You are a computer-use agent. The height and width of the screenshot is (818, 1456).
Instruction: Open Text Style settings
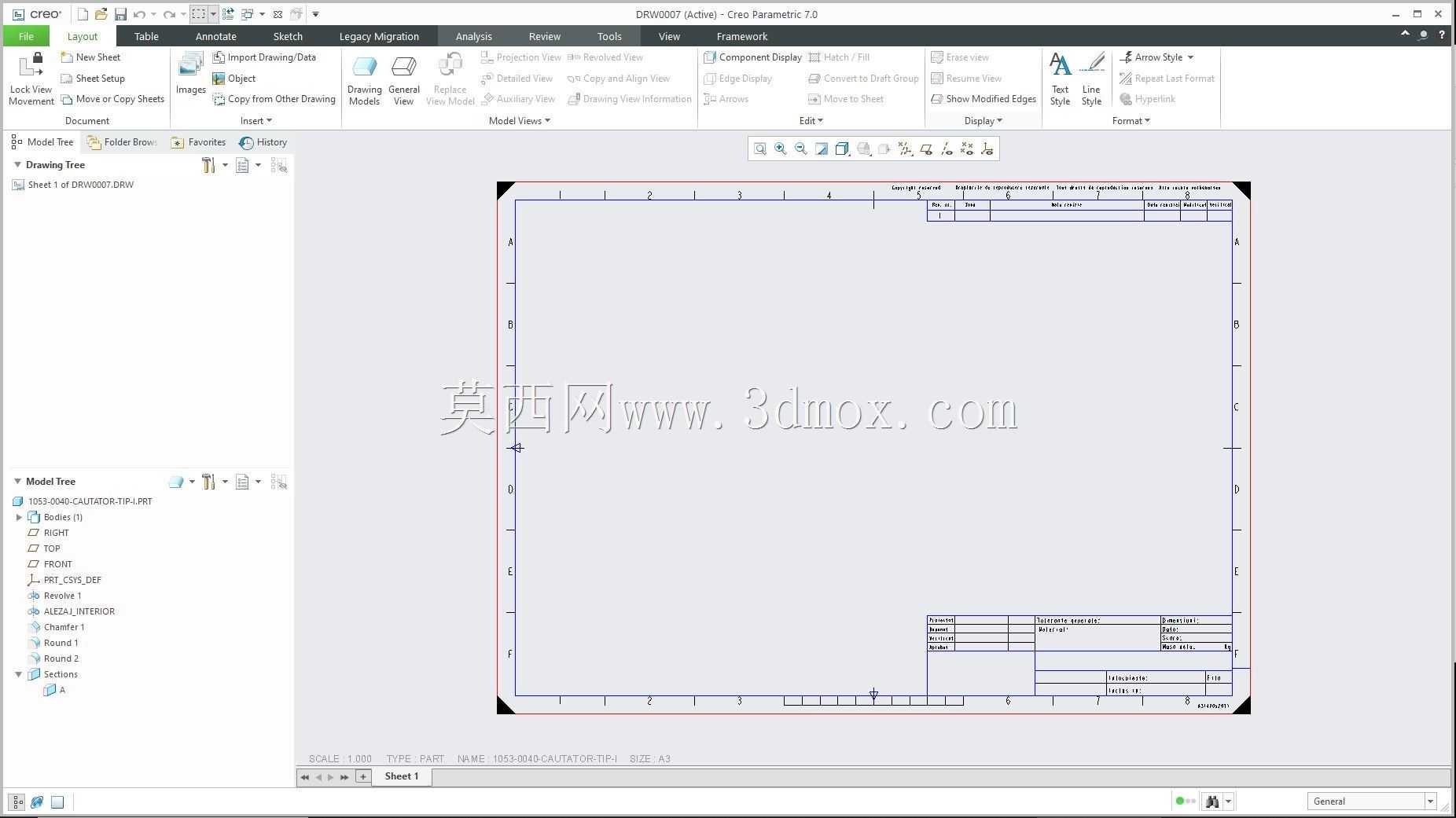pos(1060,79)
